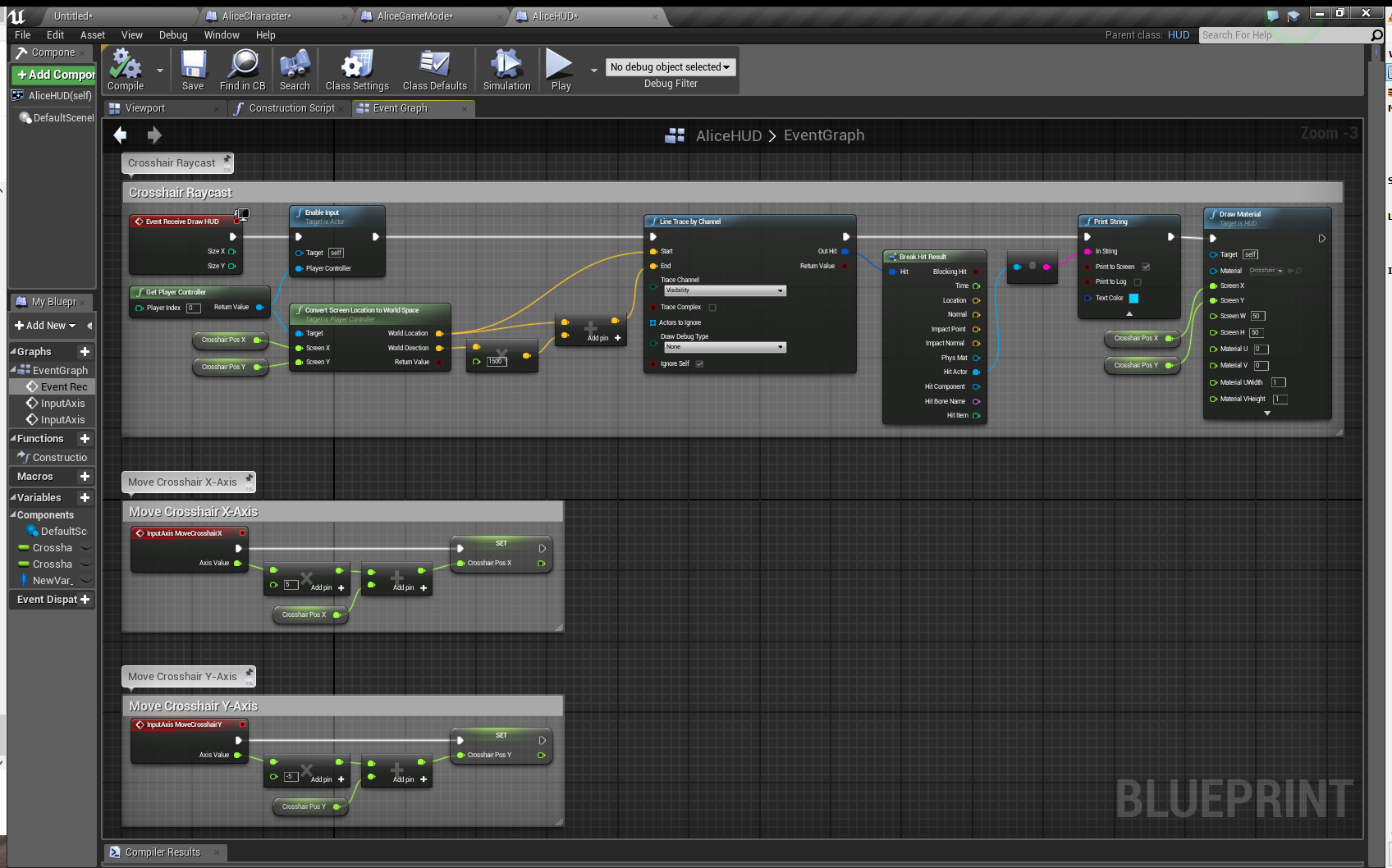
Task: Edit the 1500 multiplier value field
Action: click(x=497, y=362)
